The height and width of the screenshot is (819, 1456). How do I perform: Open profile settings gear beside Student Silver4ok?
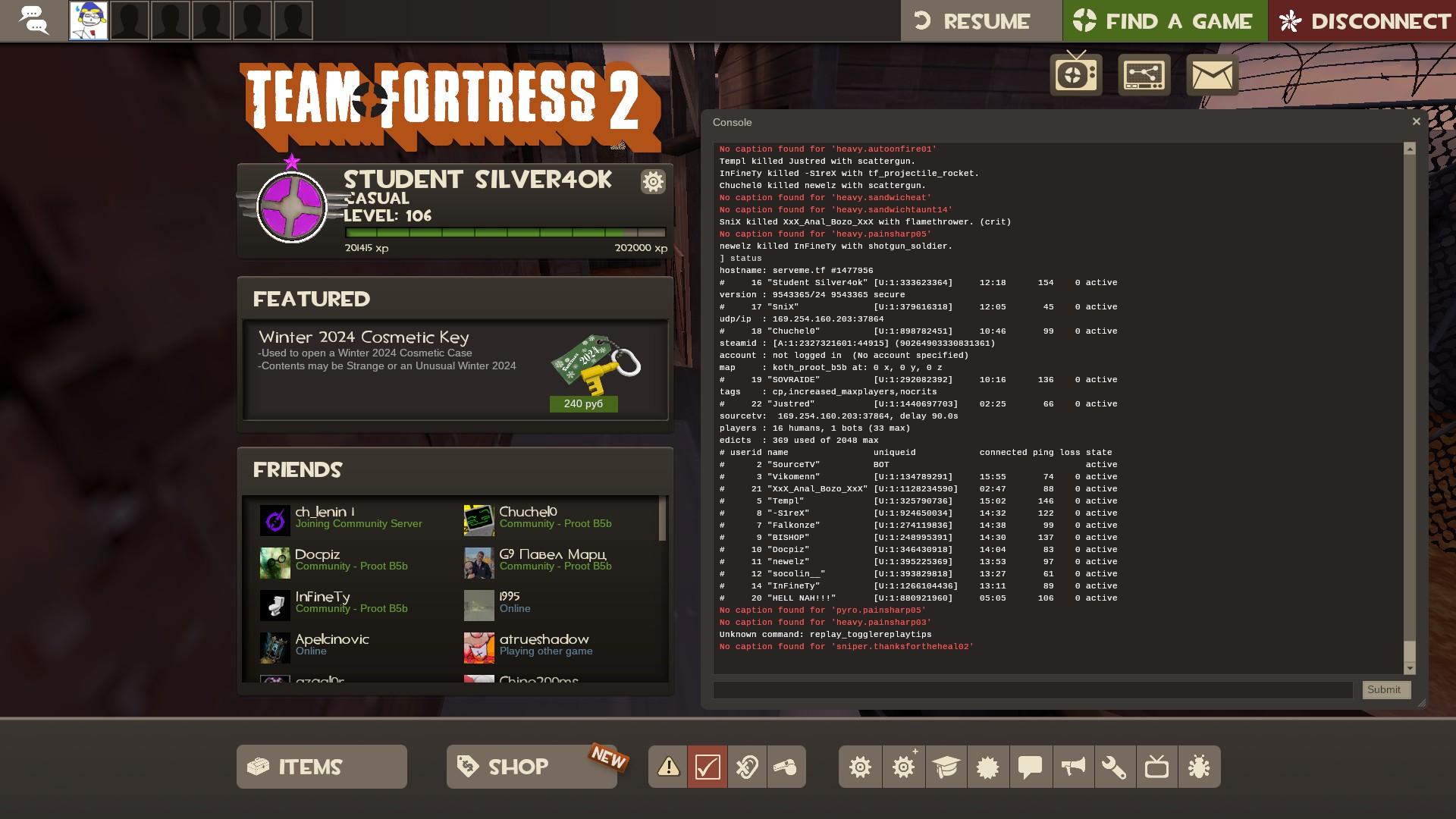(x=653, y=181)
